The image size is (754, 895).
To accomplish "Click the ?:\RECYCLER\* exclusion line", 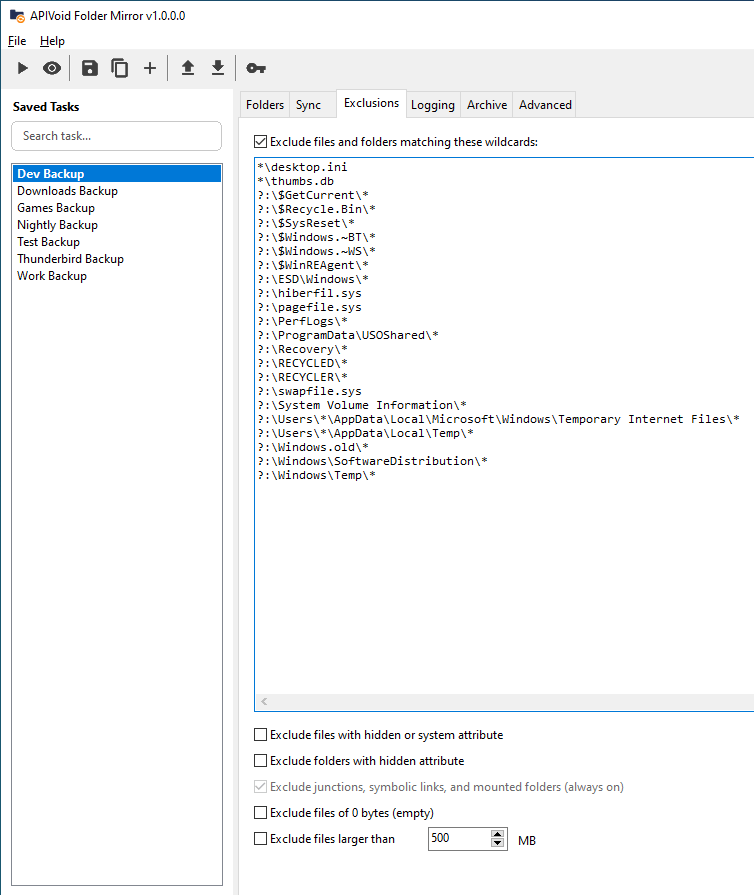I will pyautogui.click(x=303, y=377).
